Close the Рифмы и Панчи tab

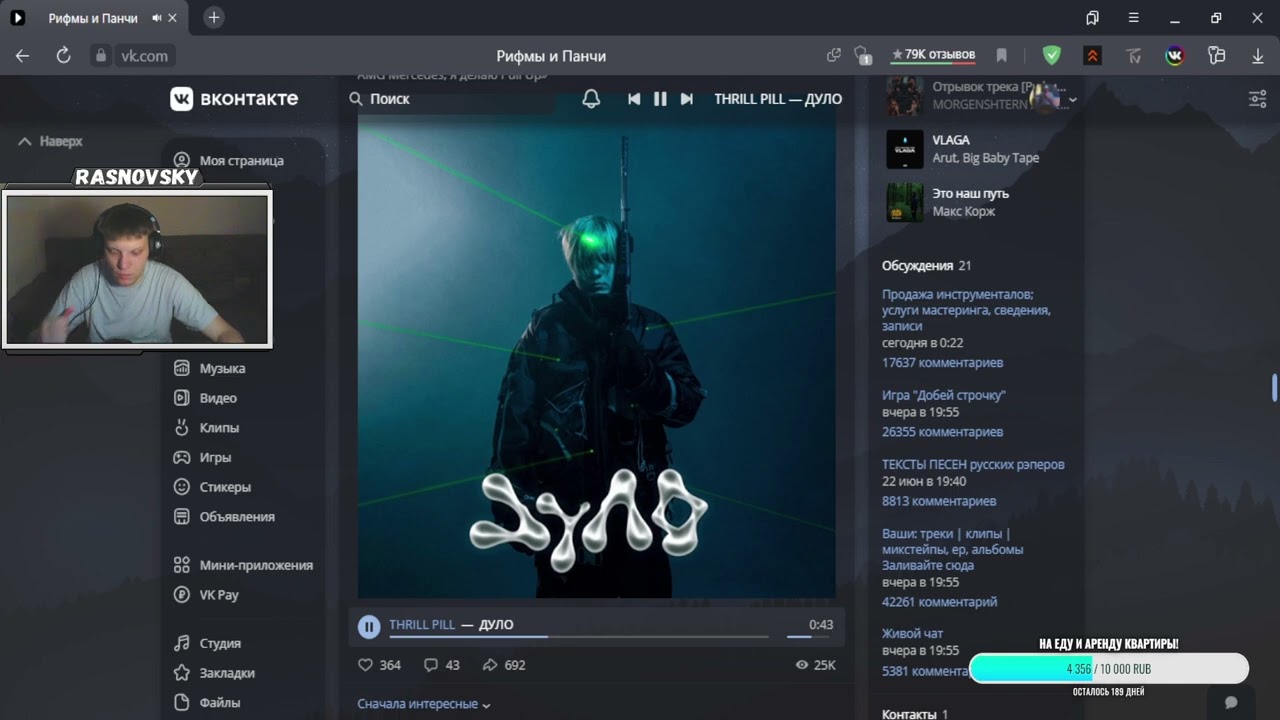point(172,18)
